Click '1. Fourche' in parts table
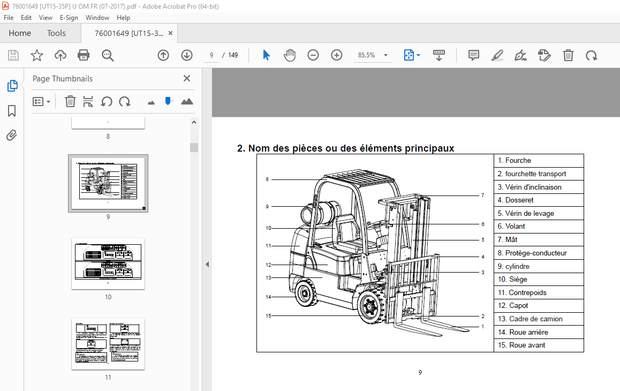This screenshot has width=620, height=391. [x=539, y=160]
